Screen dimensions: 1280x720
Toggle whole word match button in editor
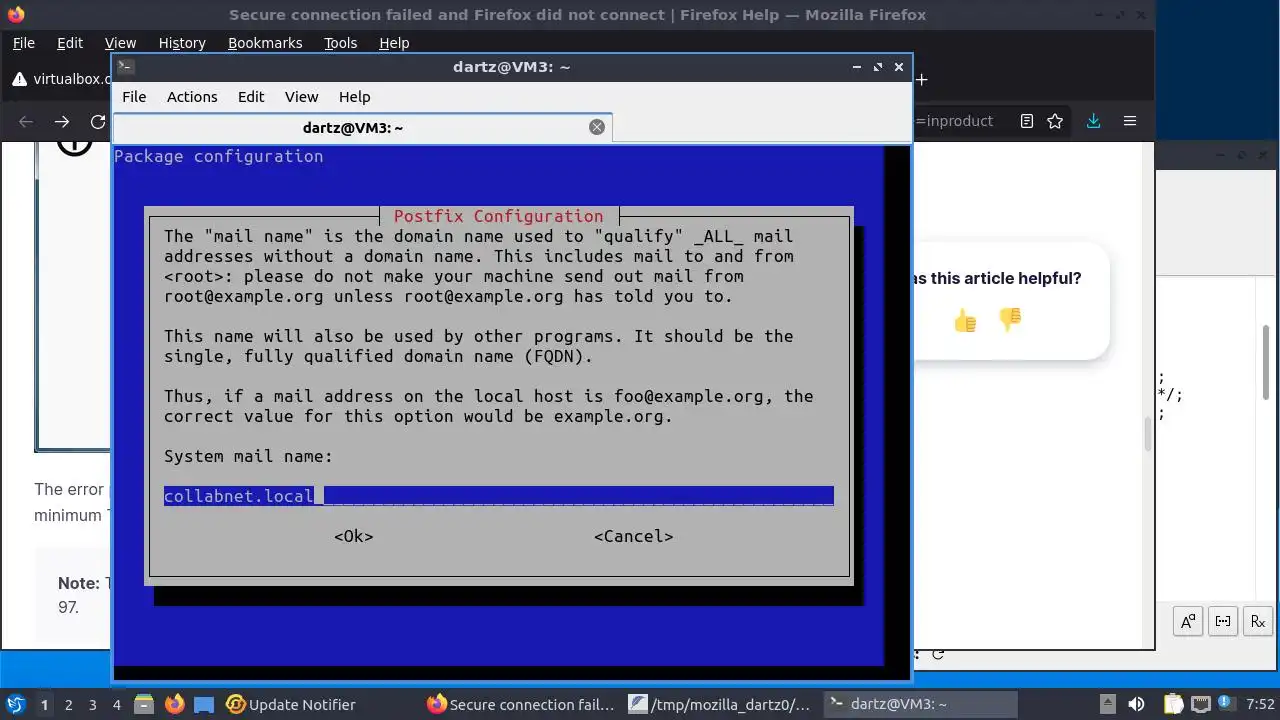click(x=1223, y=621)
